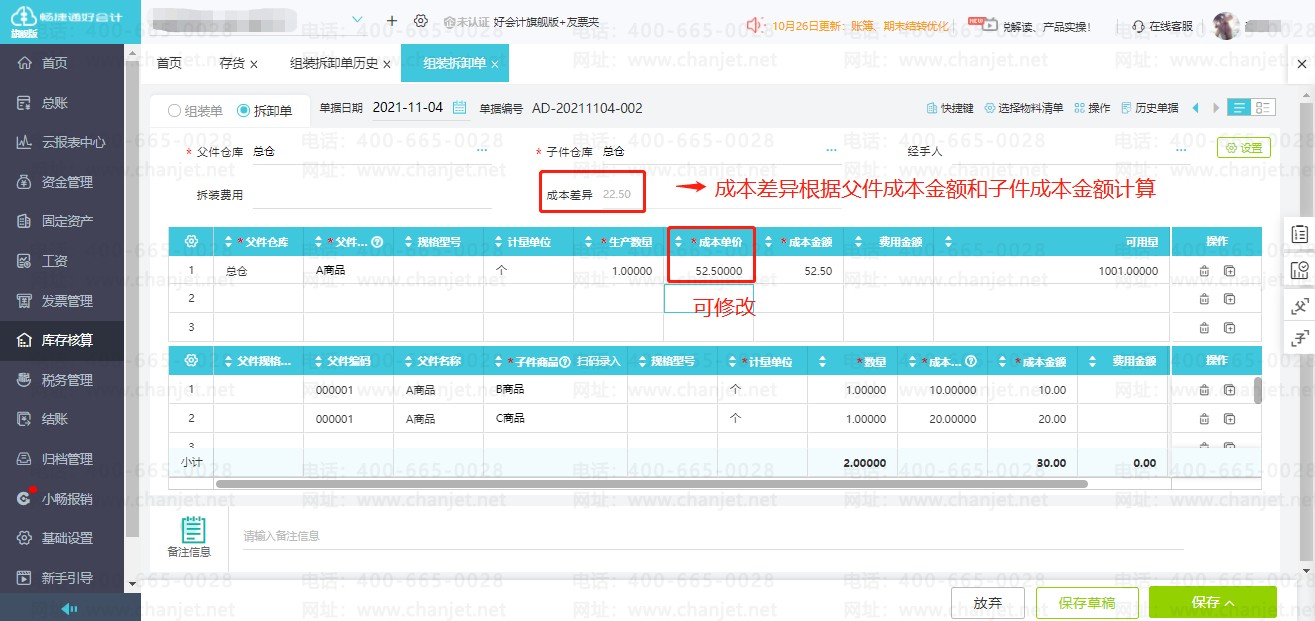Image resolution: width=1315 pixels, height=621 pixels.
Task: Open 库存核算 in the left sidebar
Action: (x=67, y=340)
